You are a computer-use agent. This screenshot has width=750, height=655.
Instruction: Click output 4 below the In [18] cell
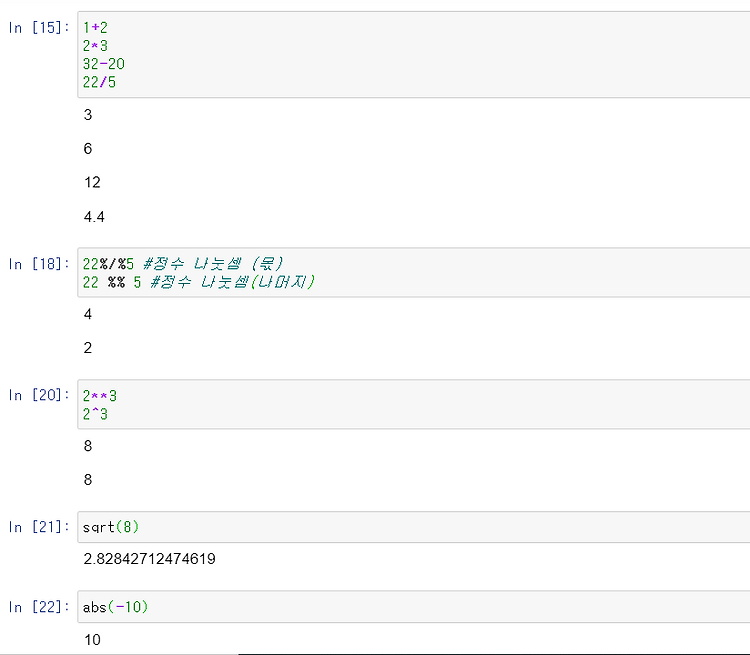coord(88,314)
